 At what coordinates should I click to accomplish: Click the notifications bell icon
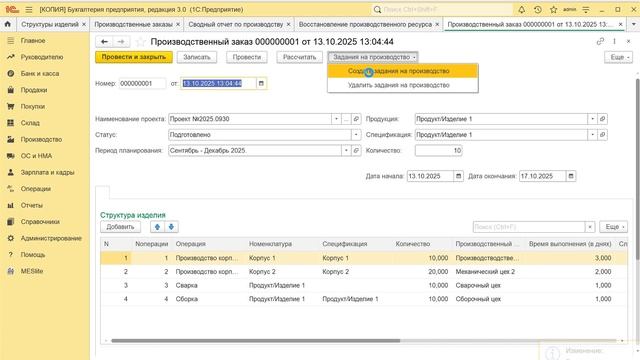tap(522, 9)
